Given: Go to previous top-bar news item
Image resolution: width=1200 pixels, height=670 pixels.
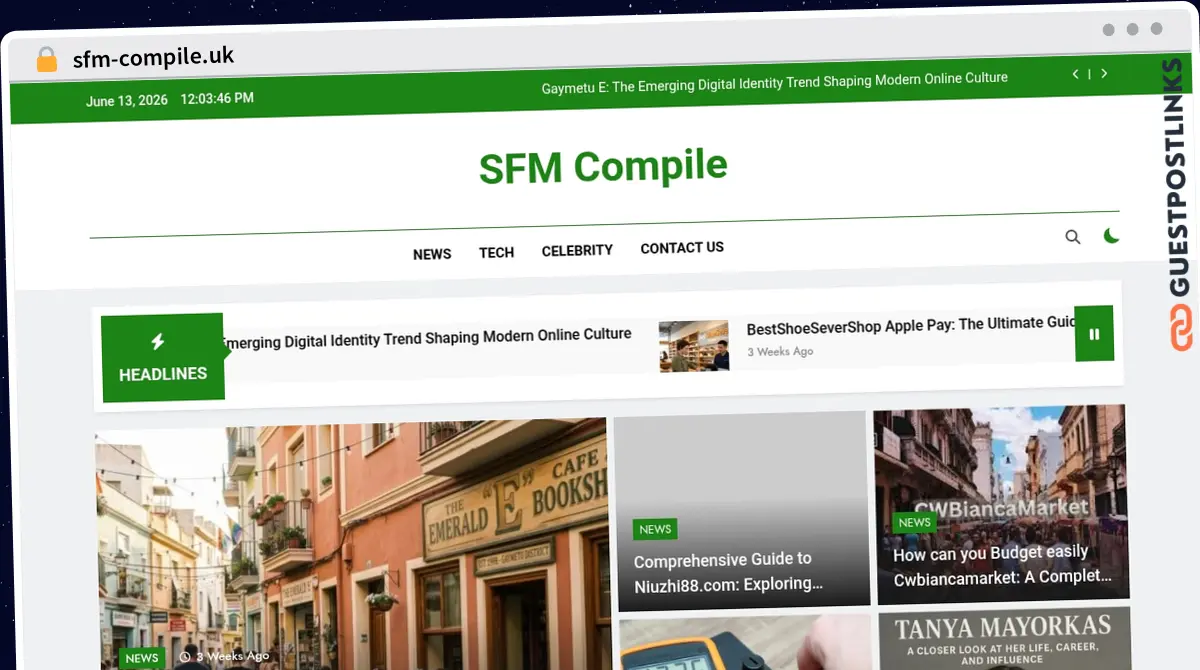Looking at the screenshot, I should pyautogui.click(x=1076, y=74).
